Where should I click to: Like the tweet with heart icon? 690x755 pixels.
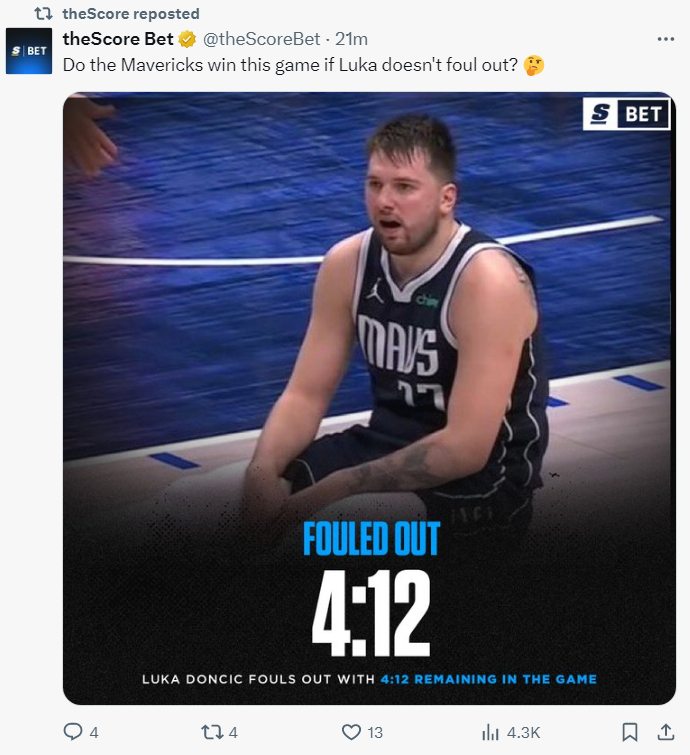[351, 732]
